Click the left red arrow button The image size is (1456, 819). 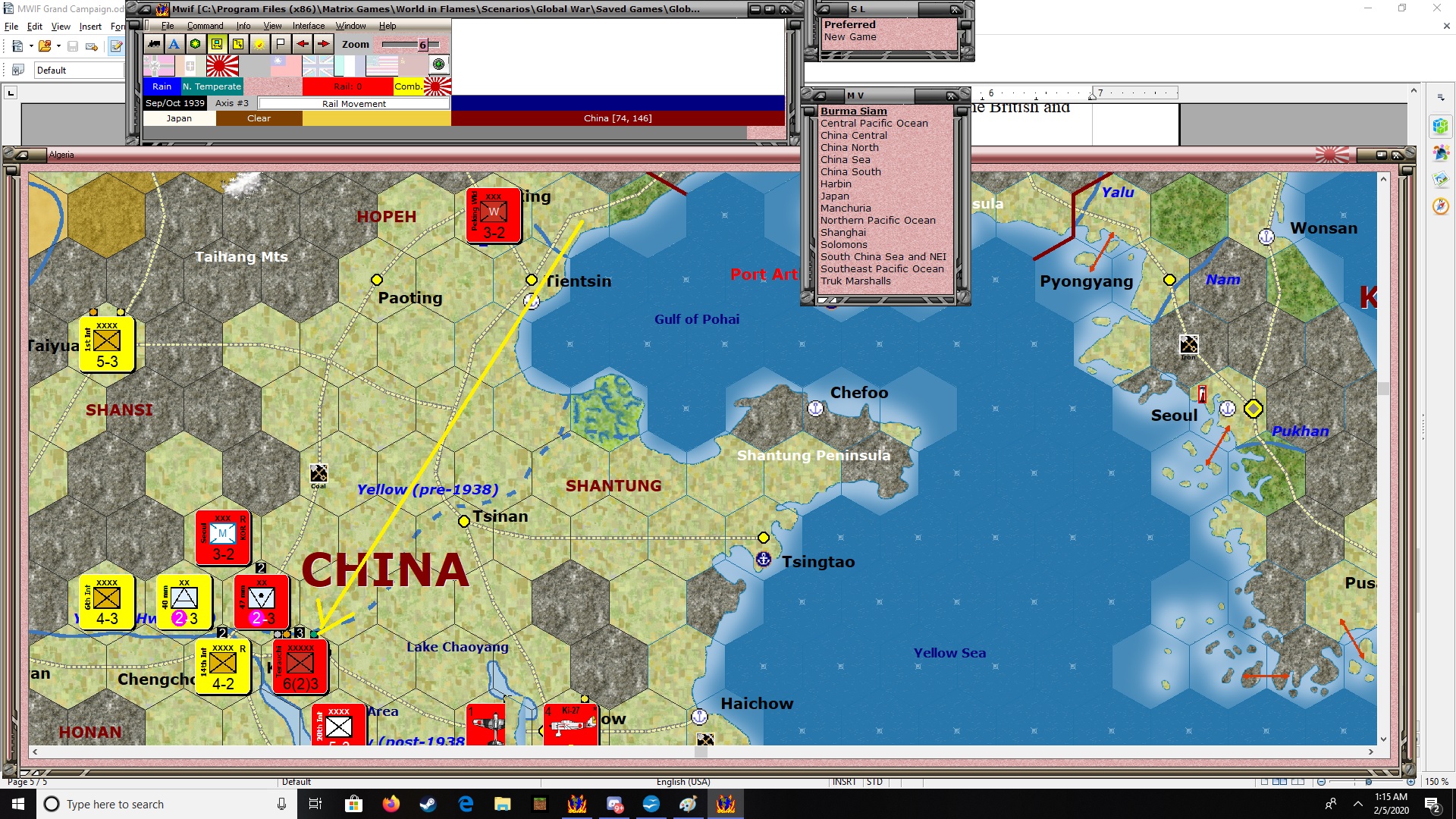point(302,44)
